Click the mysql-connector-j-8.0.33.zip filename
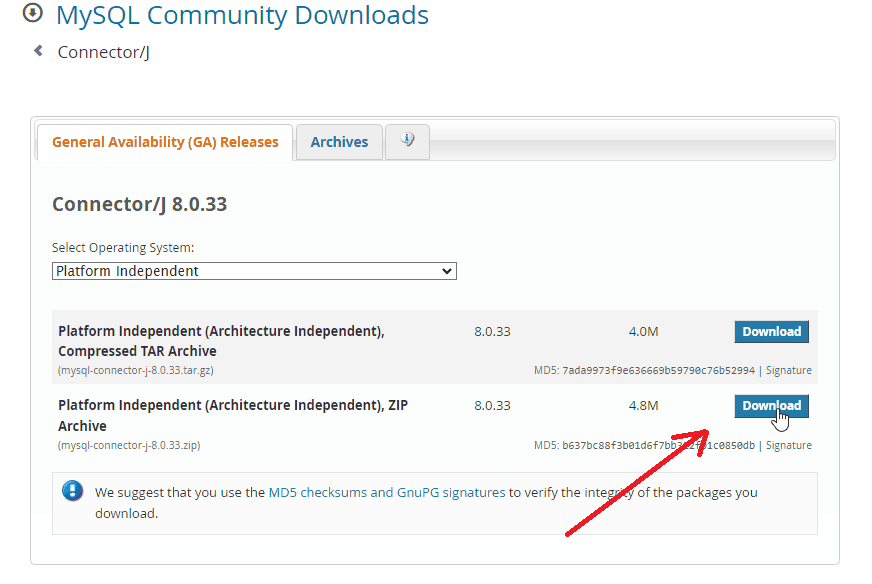The width and height of the screenshot is (872, 584). pyautogui.click(x=129, y=446)
